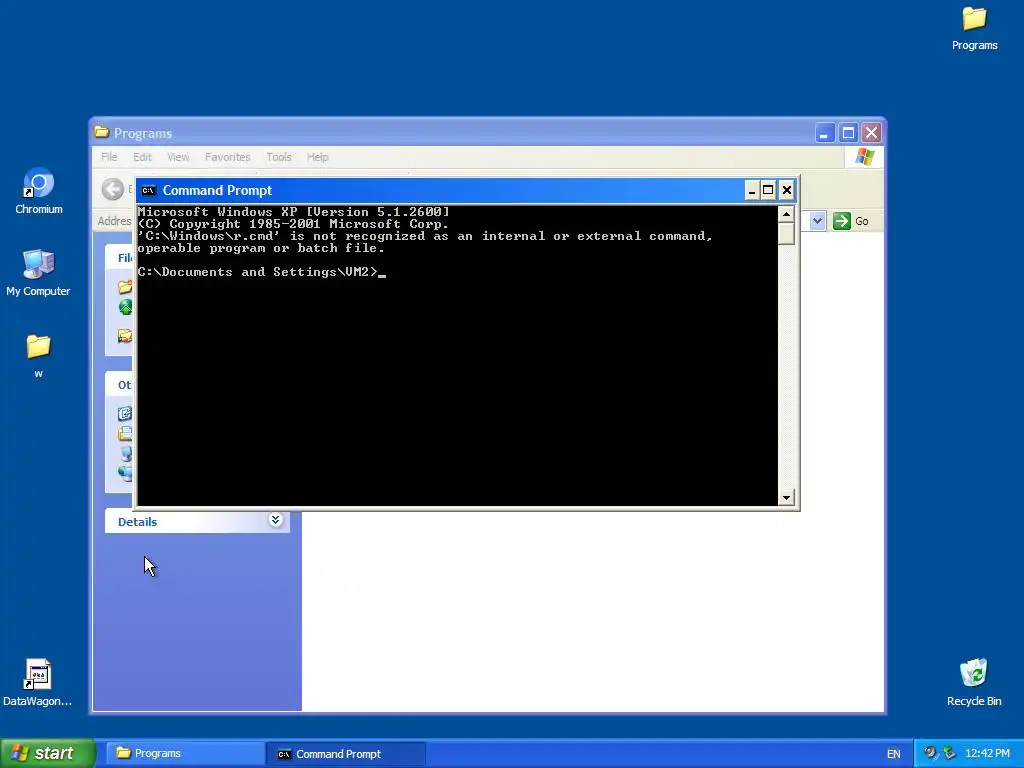Maximize the Command Prompt window

(x=768, y=190)
